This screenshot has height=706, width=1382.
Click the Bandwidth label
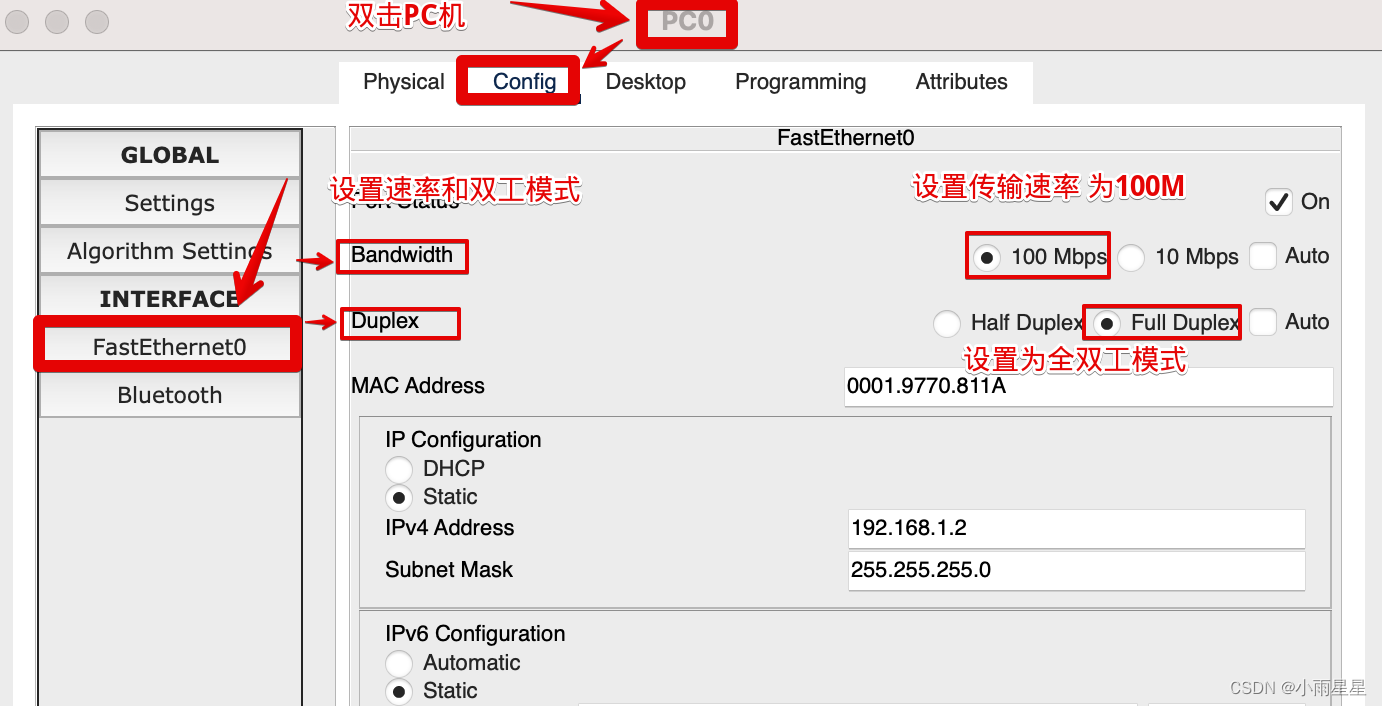[x=402, y=255]
